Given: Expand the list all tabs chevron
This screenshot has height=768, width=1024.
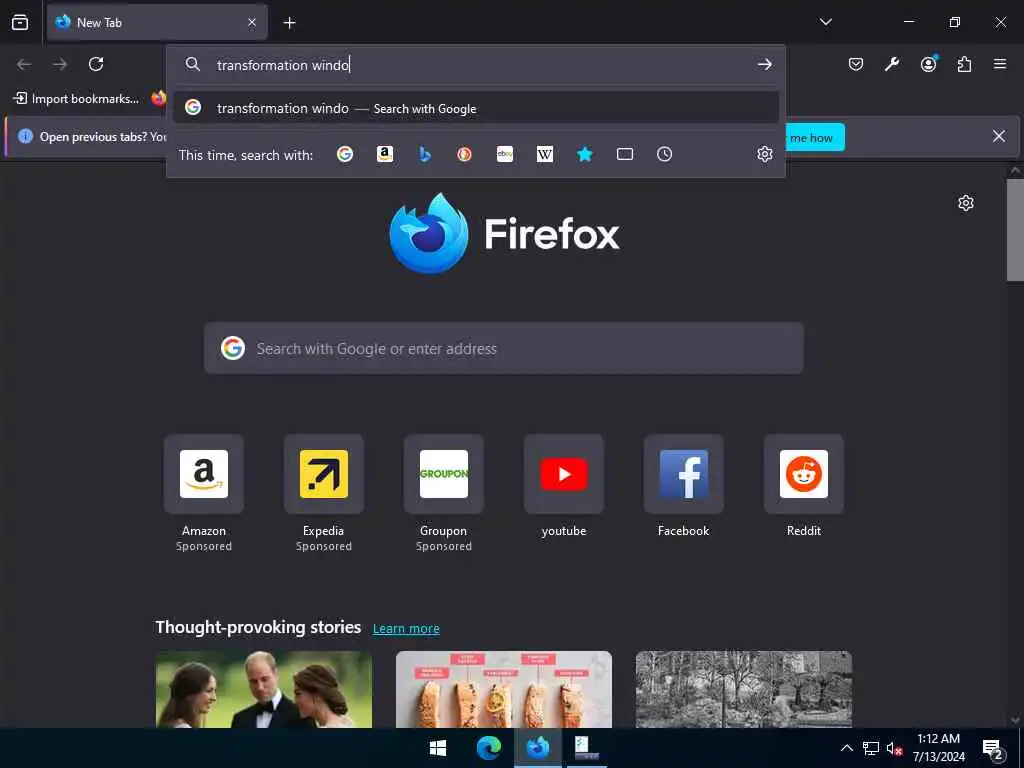Looking at the screenshot, I should (825, 22).
